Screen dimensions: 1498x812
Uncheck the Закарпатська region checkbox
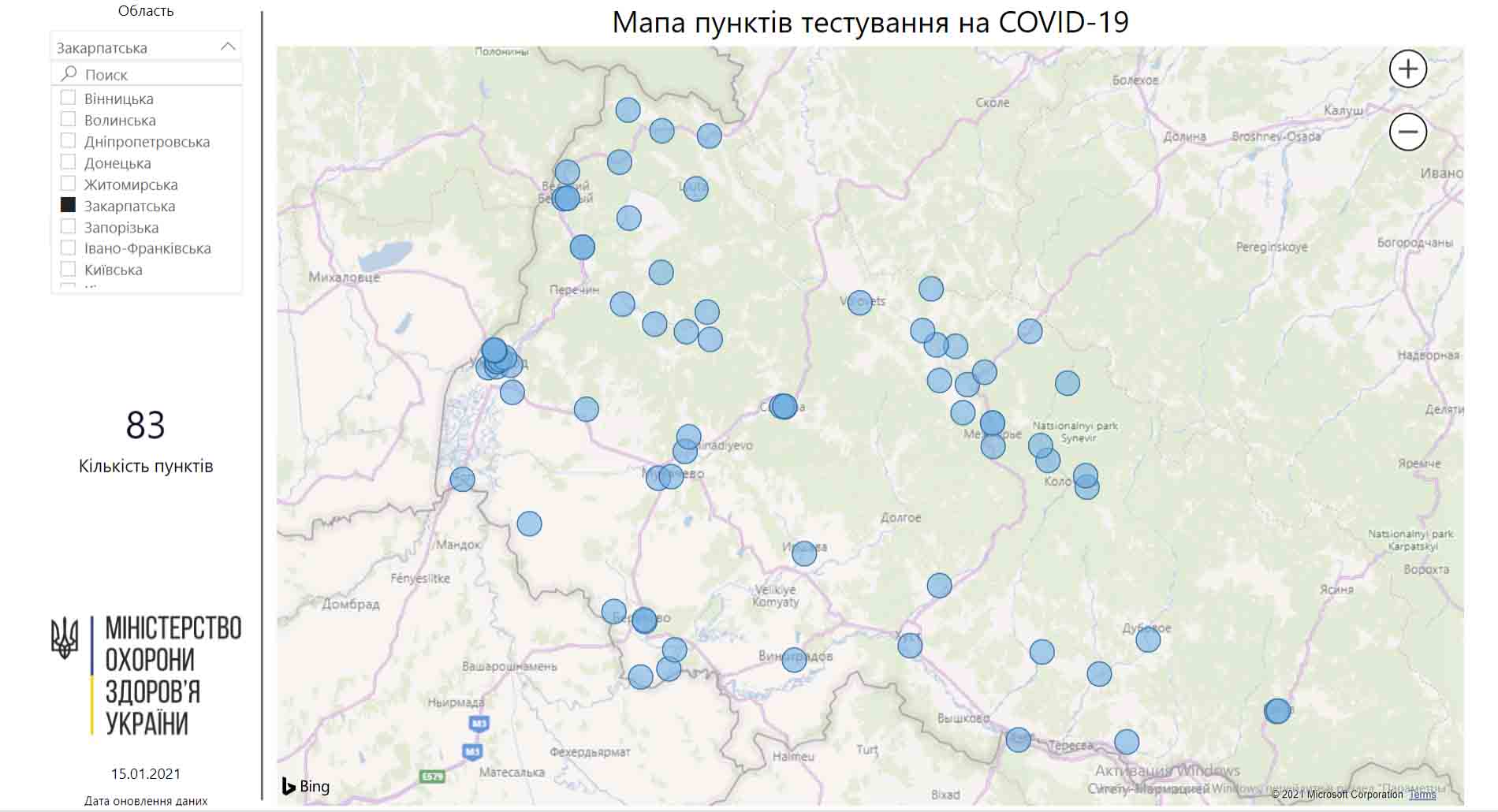69,205
